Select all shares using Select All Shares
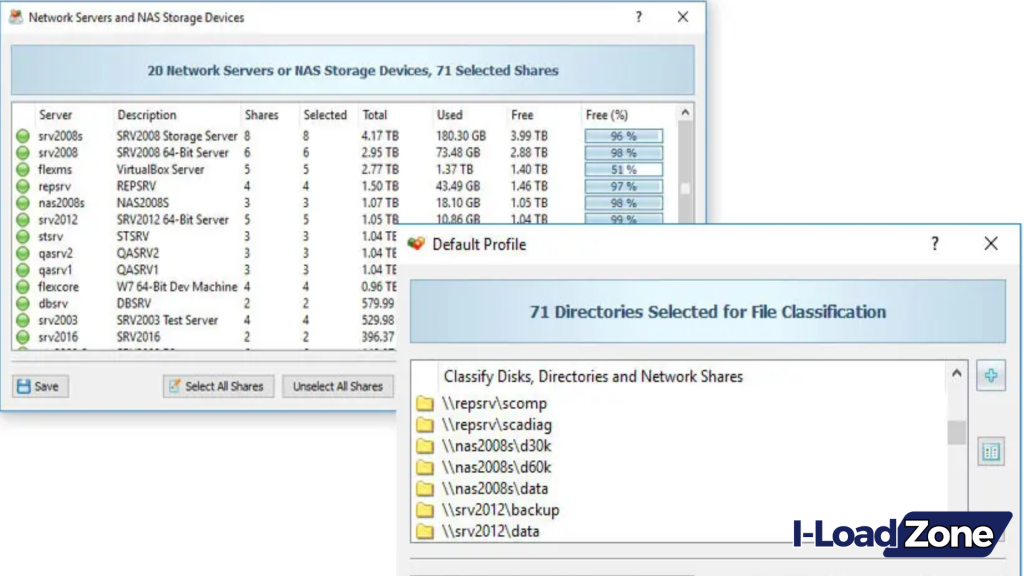 [218, 386]
